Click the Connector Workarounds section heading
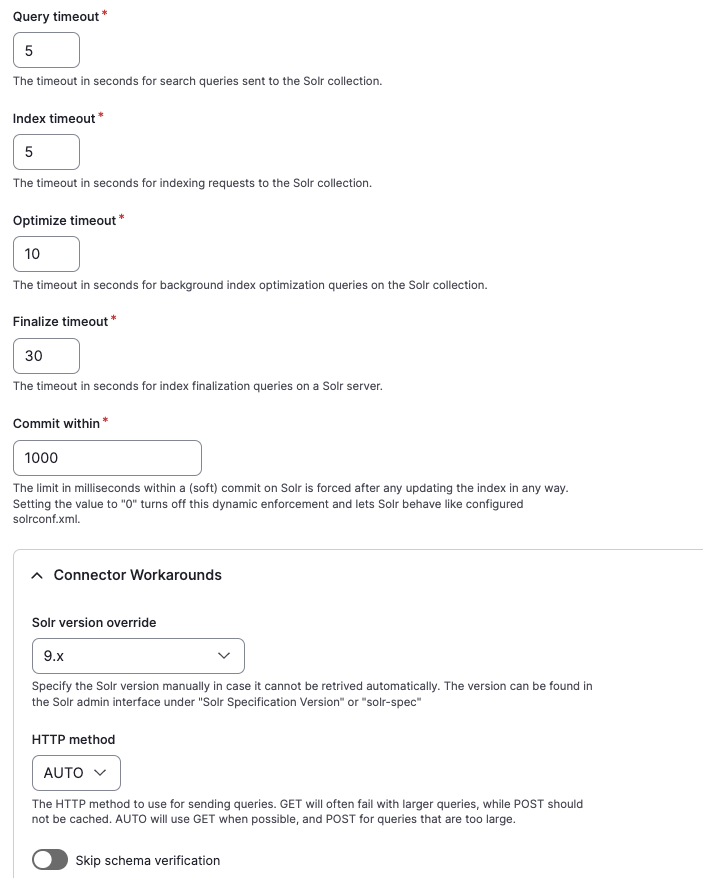Viewport: 703px width, 878px height. [138, 575]
